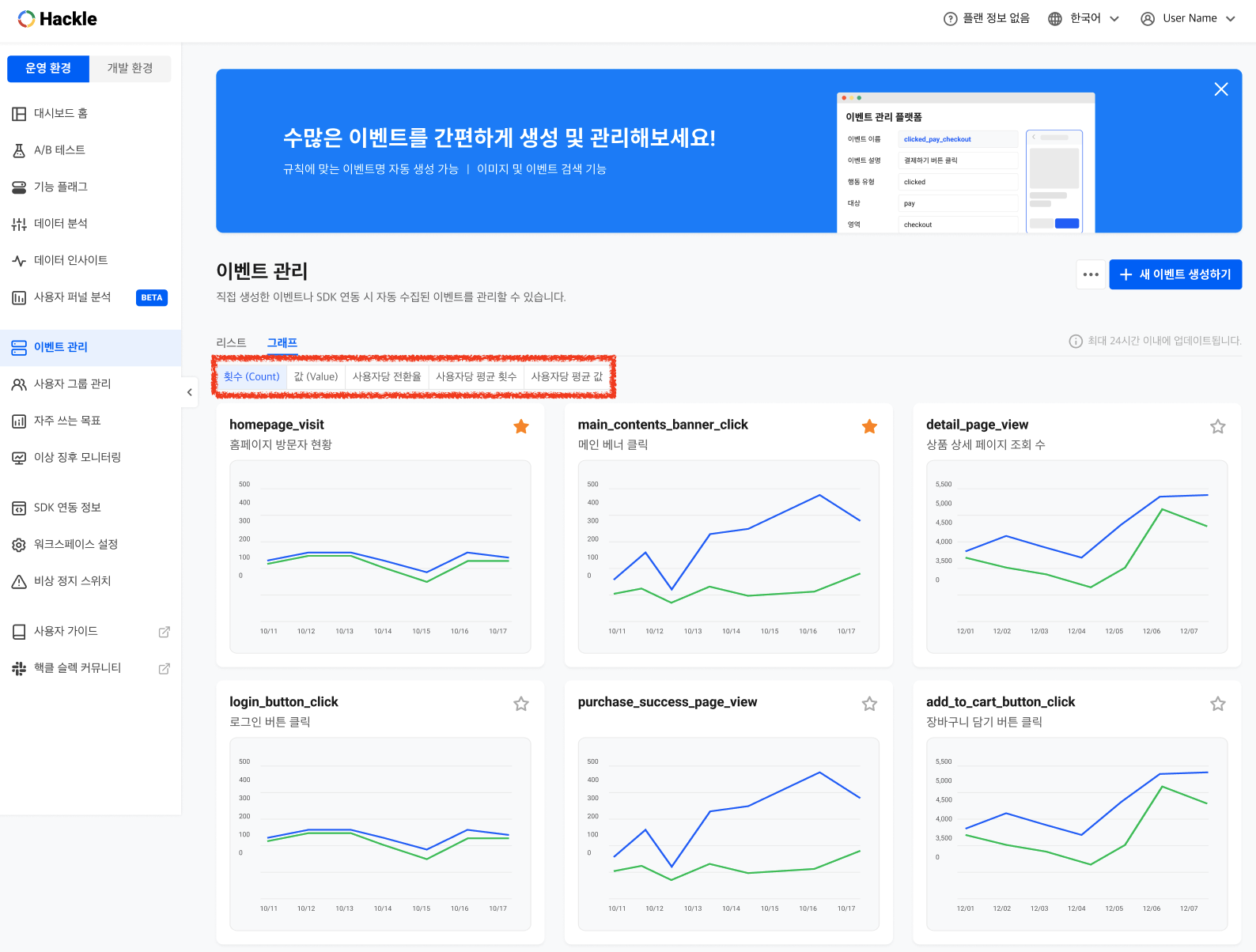Favorite detail_page_view with star
The height and width of the screenshot is (952, 1256).
click(1218, 427)
